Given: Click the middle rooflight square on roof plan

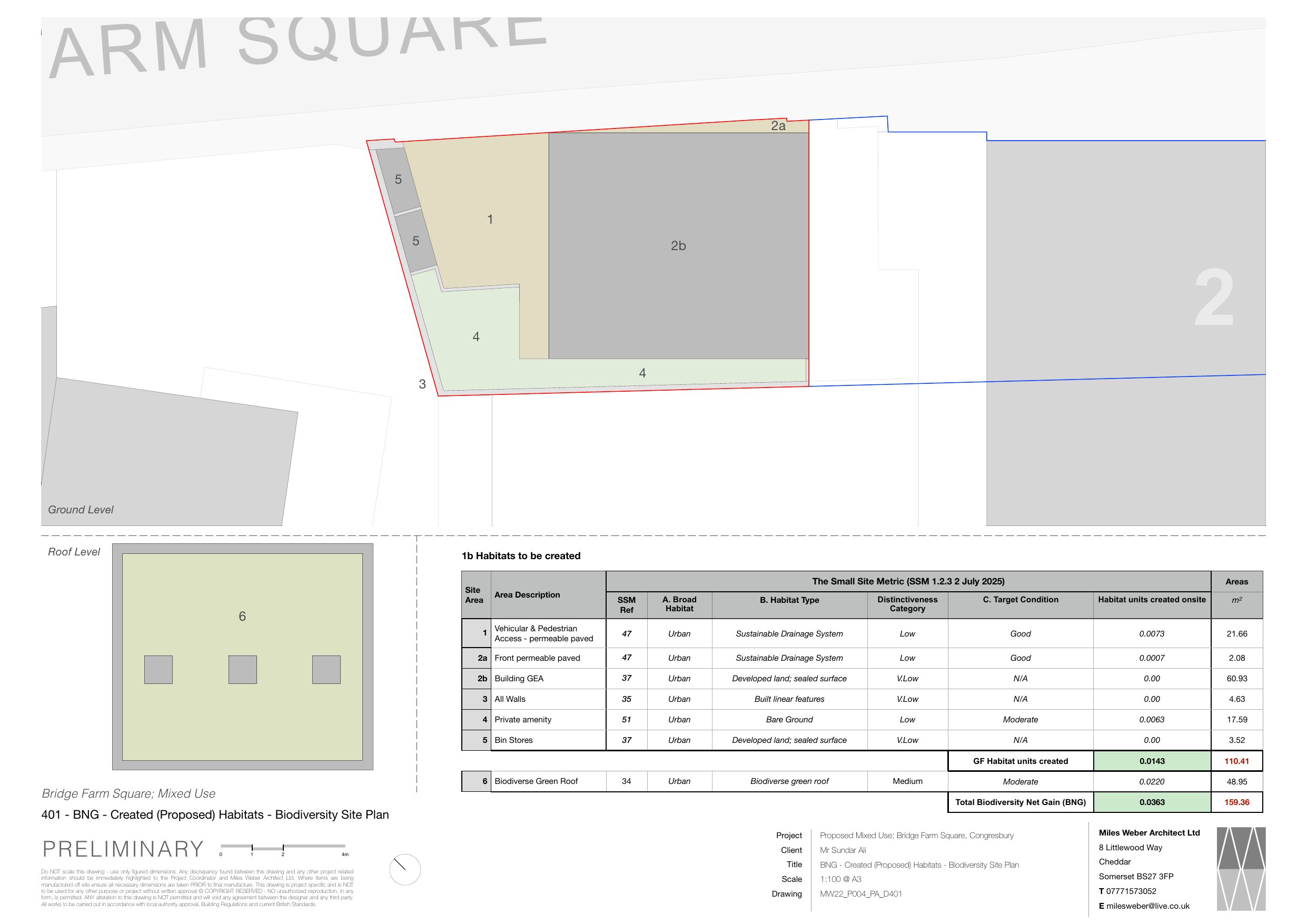Looking at the screenshot, I should tap(243, 670).
